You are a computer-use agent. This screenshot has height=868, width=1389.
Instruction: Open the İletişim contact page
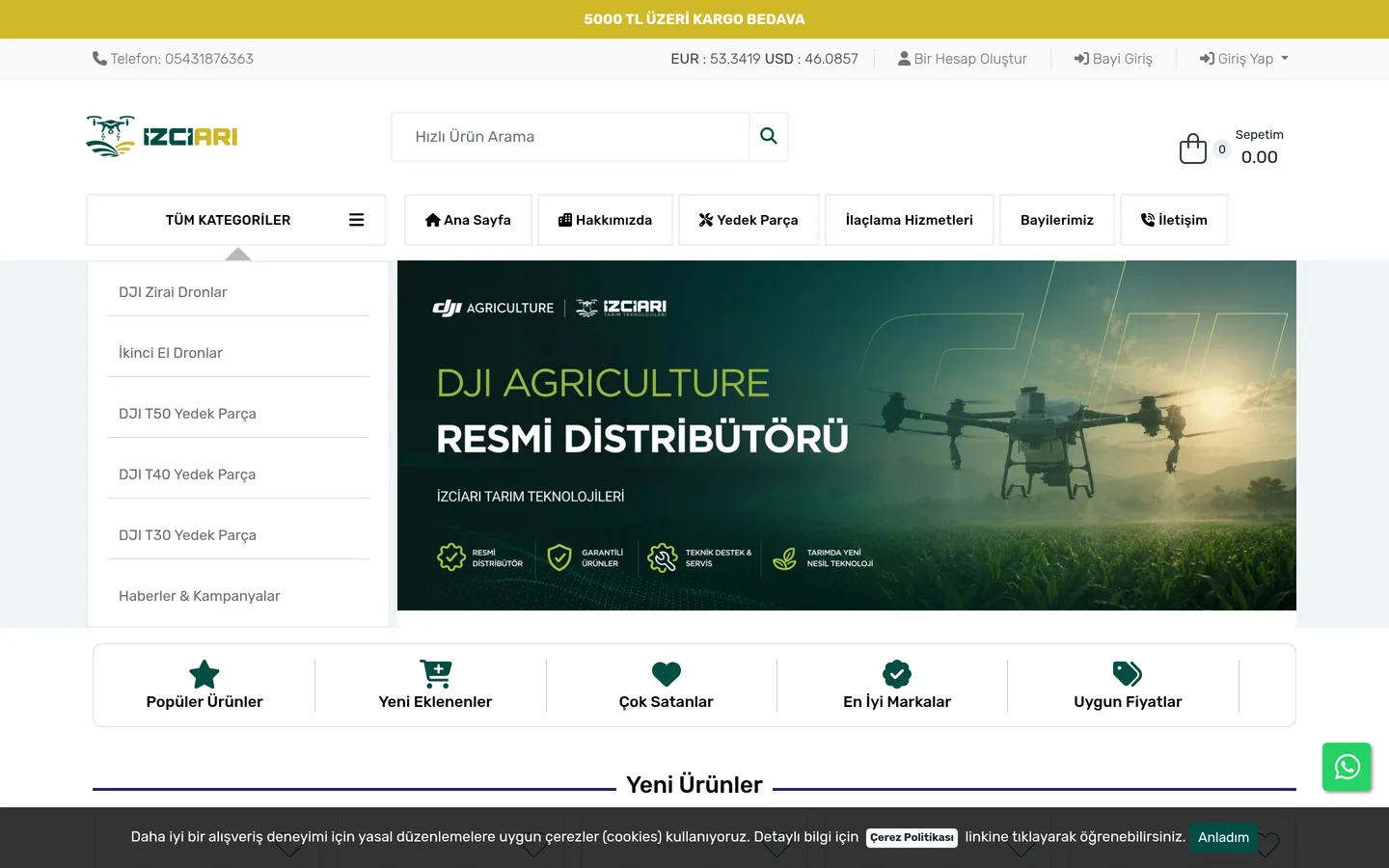click(x=1174, y=220)
